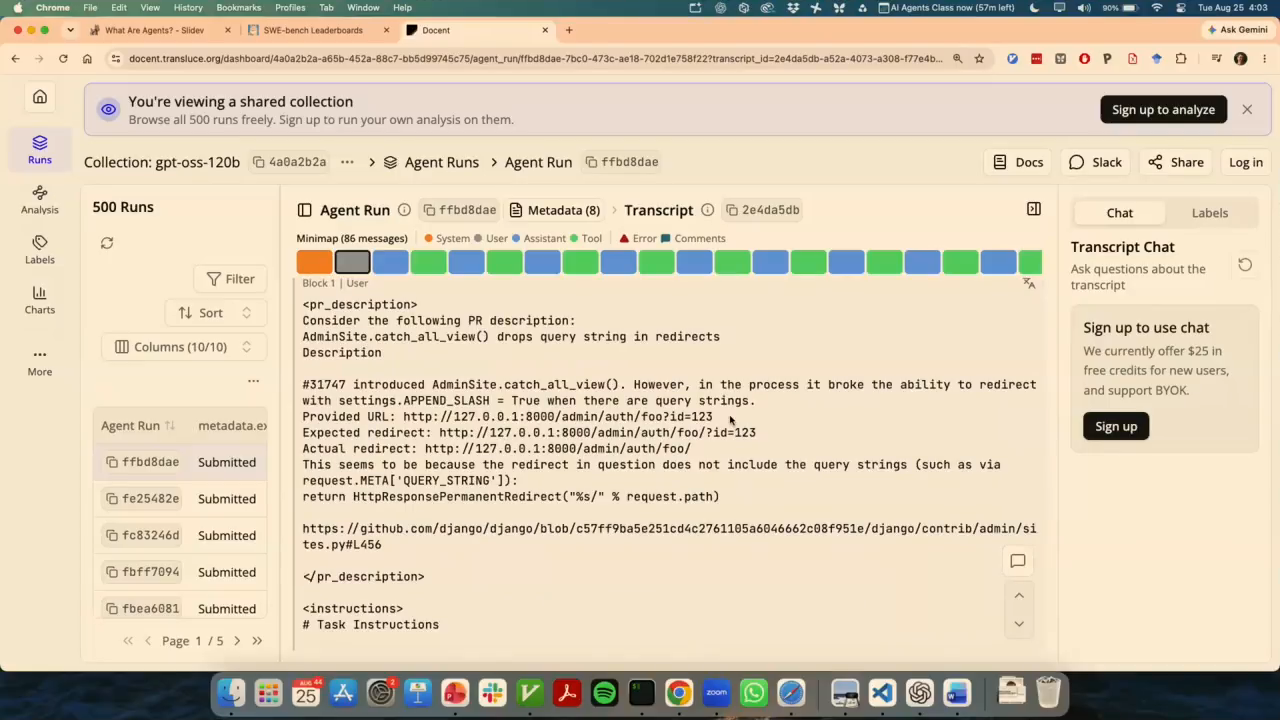1280x720 pixels.
Task: Click Log in link
Action: click(1246, 162)
